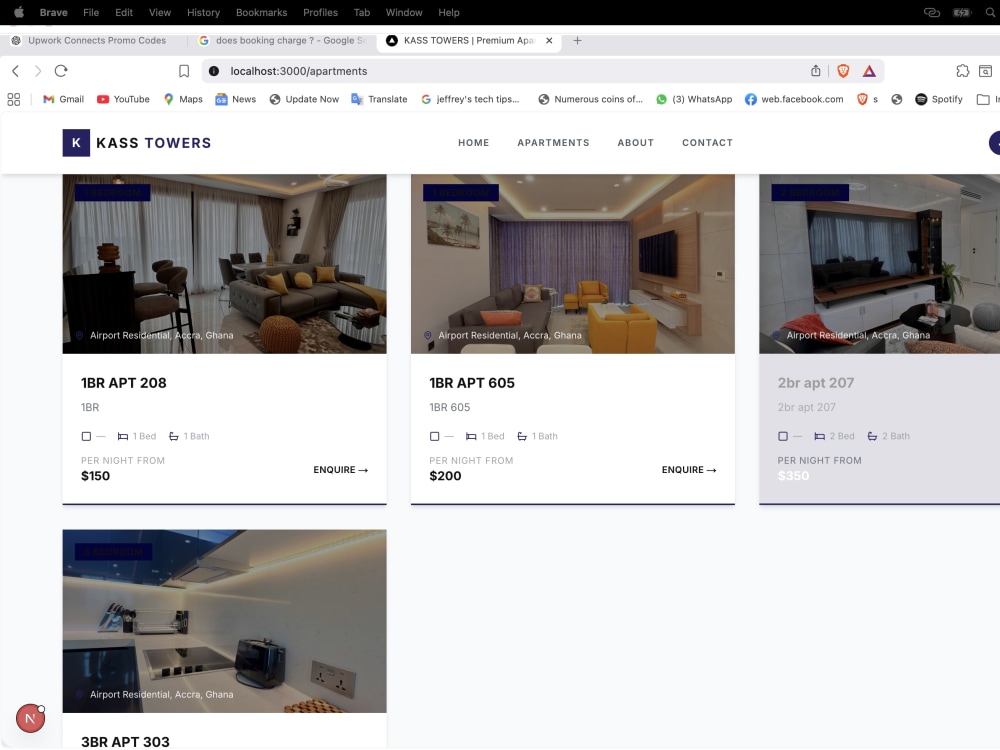
Task: Switch to Upwork Connects Promo Codes tab
Action: click(x=89, y=40)
